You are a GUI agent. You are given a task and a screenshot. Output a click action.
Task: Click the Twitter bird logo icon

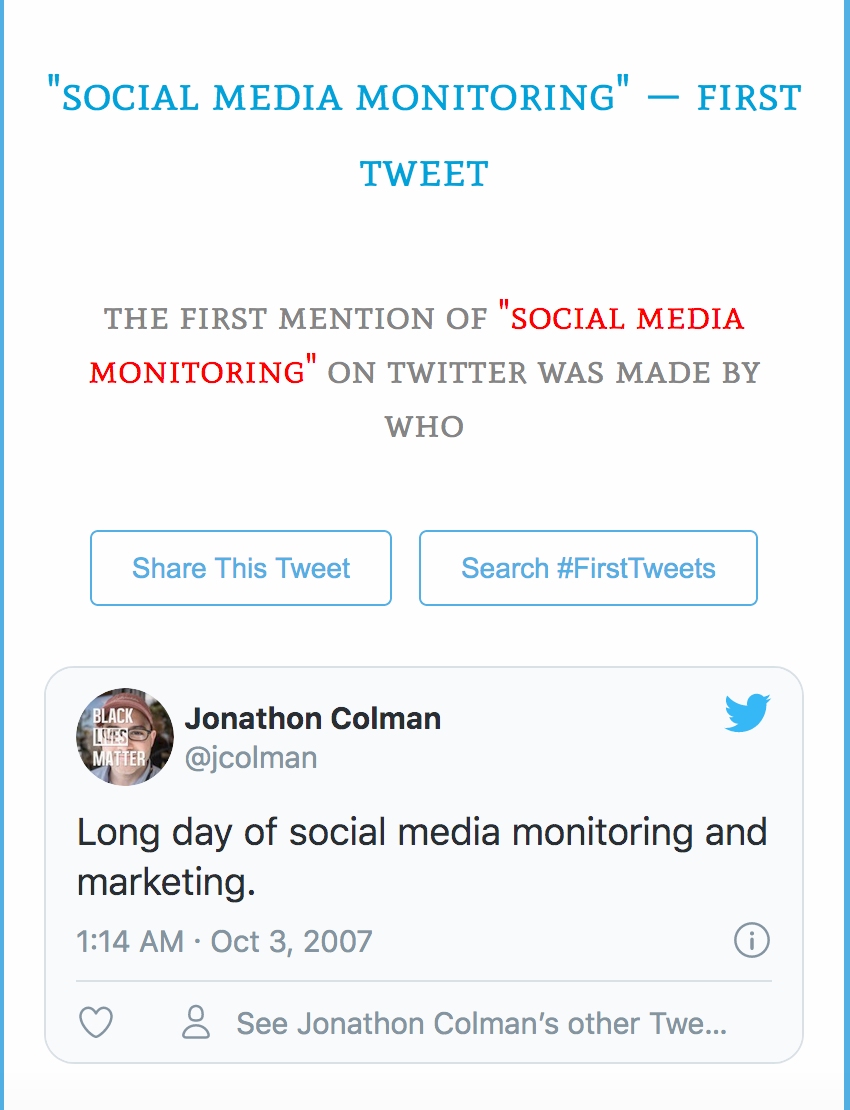[x=747, y=713]
